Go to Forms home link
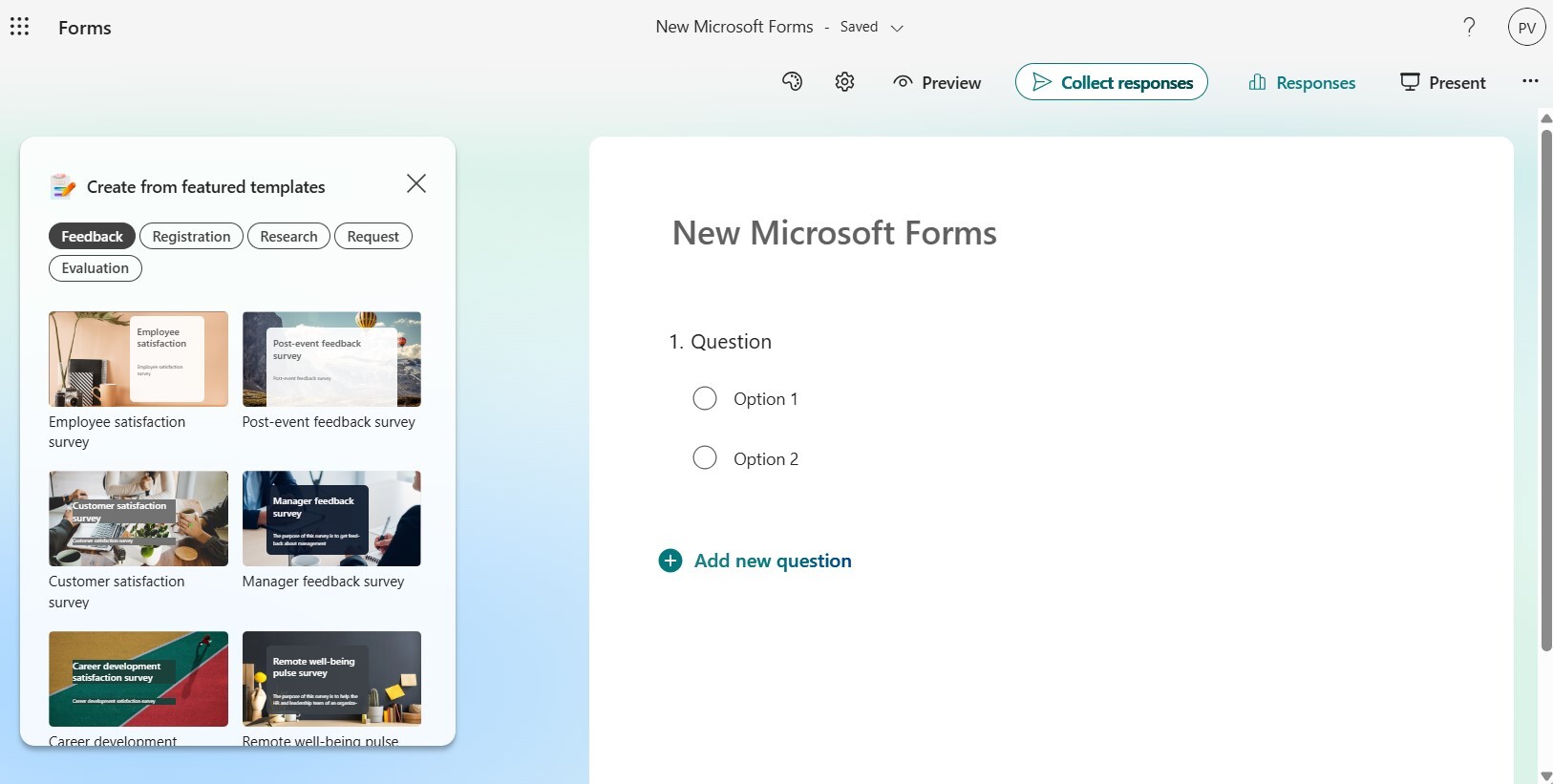 click(85, 28)
